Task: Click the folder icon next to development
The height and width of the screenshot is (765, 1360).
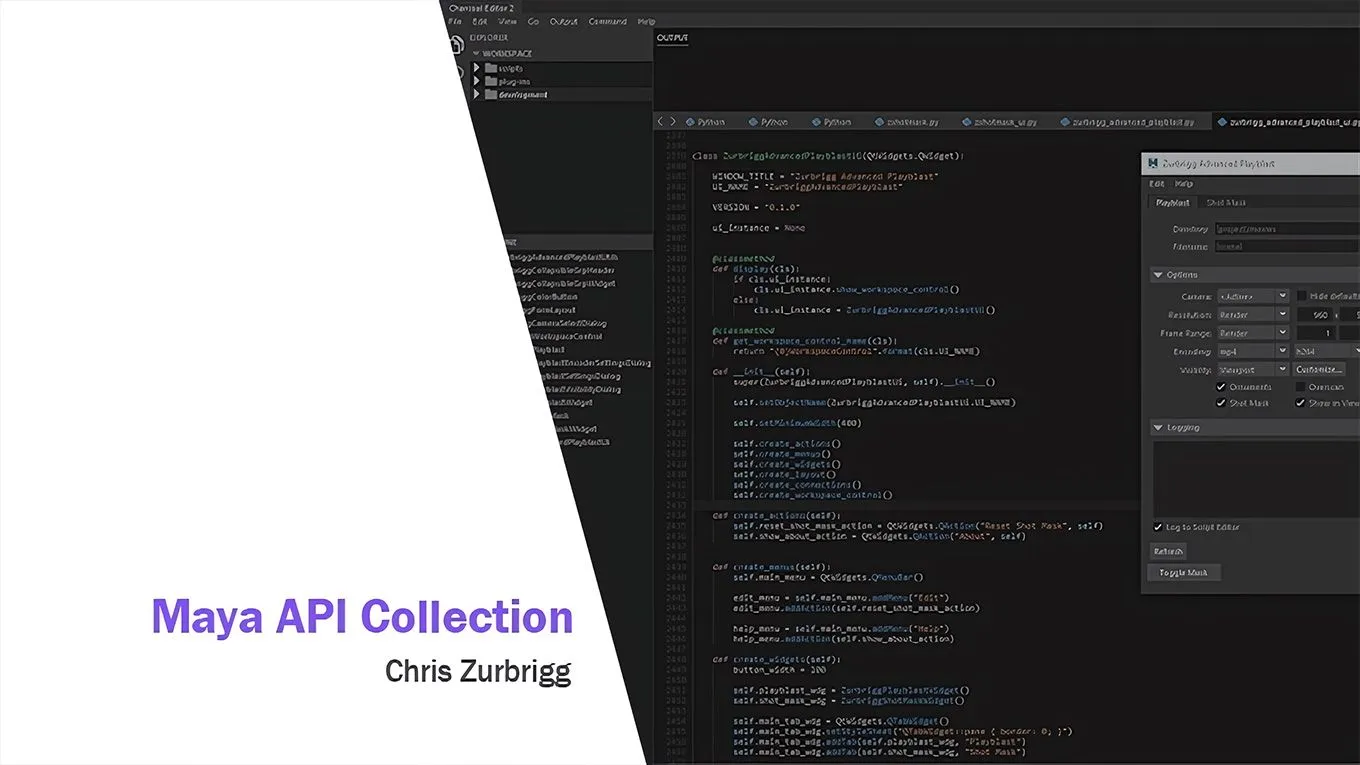Action: pyautogui.click(x=490, y=93)
